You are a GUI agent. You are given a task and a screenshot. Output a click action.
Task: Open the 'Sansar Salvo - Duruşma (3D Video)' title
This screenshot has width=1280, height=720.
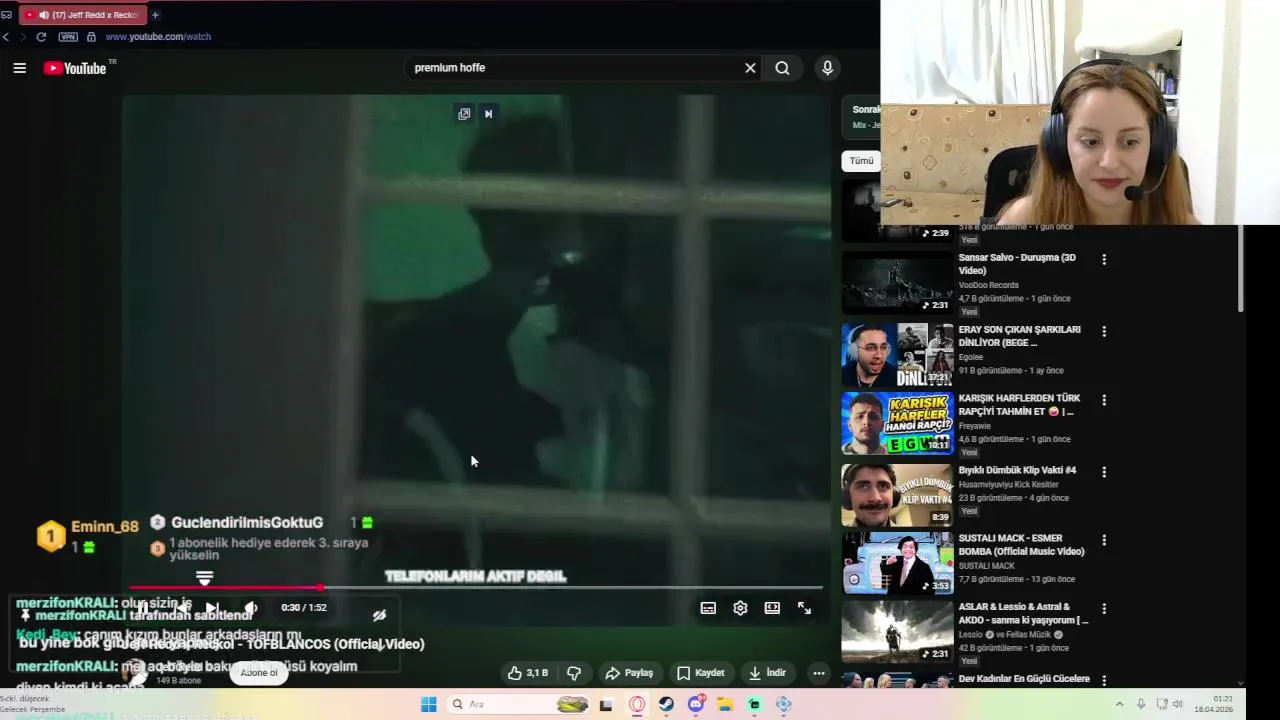click(1017, 264)
